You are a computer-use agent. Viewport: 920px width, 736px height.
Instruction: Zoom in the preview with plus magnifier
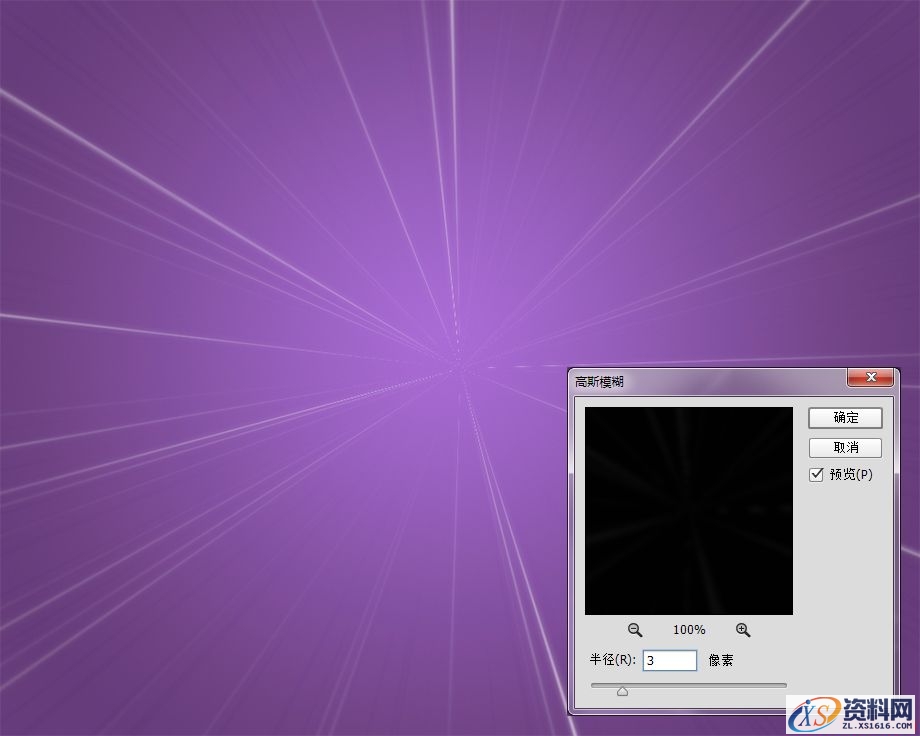point(742,630)
